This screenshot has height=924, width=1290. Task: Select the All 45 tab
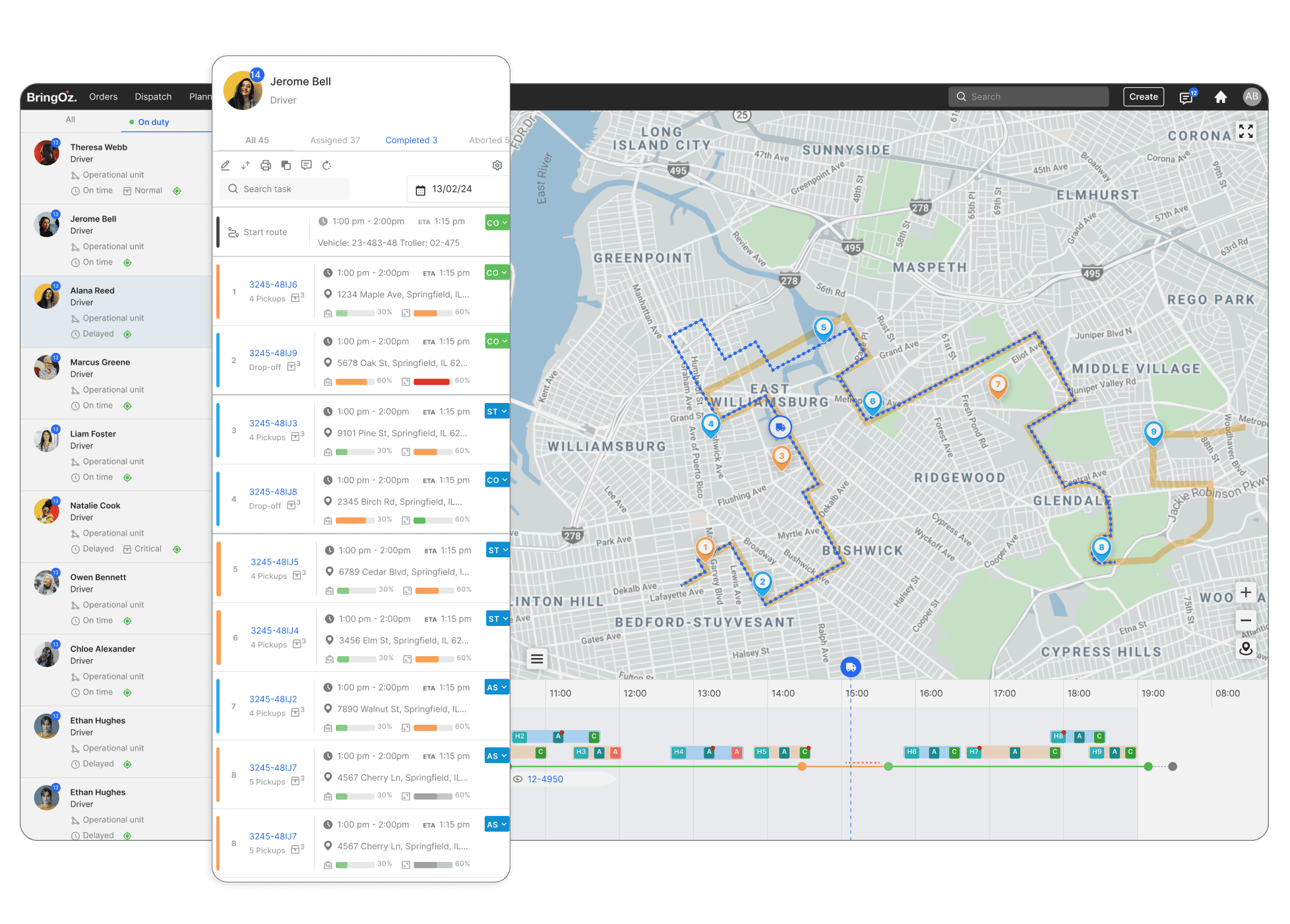[257, 140]
